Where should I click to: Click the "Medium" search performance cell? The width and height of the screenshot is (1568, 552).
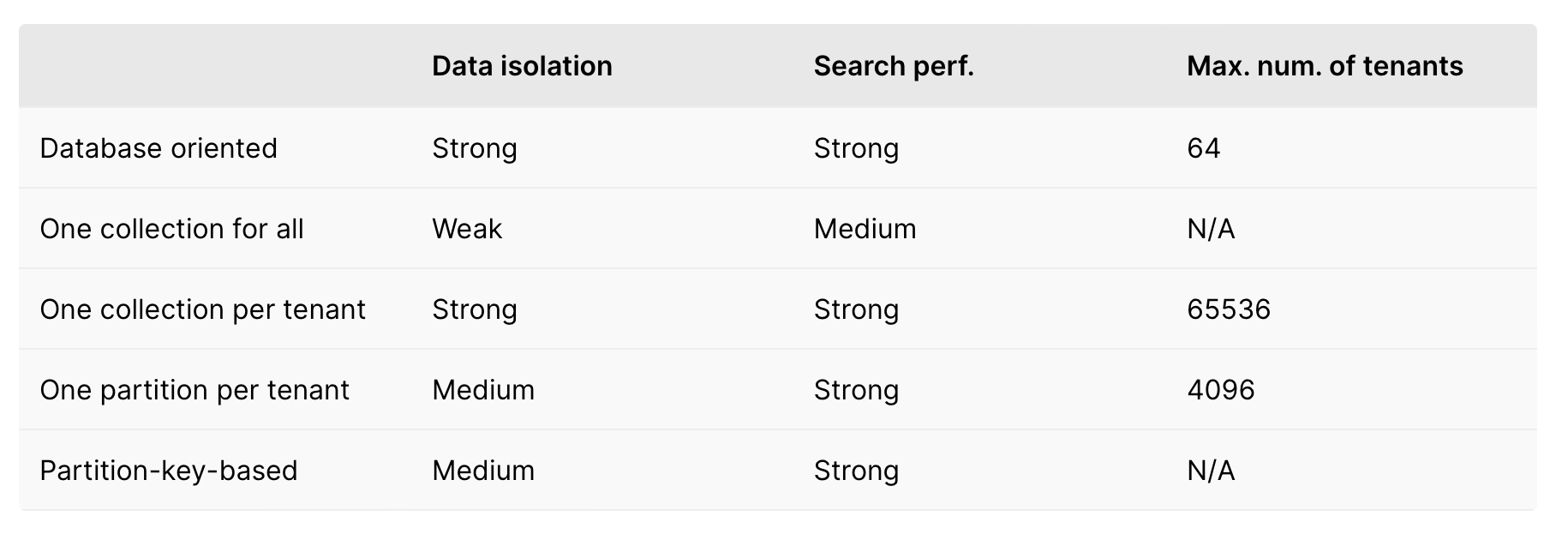coord(865,229)
